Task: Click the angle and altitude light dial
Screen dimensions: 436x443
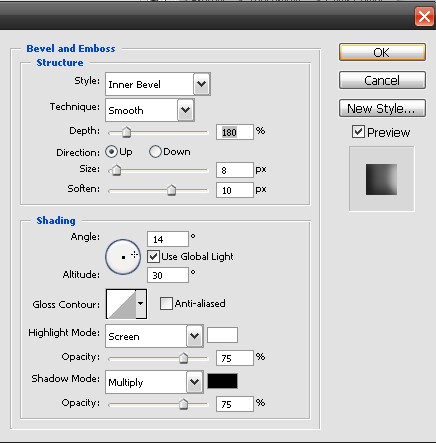Action: tap(123, 257)
